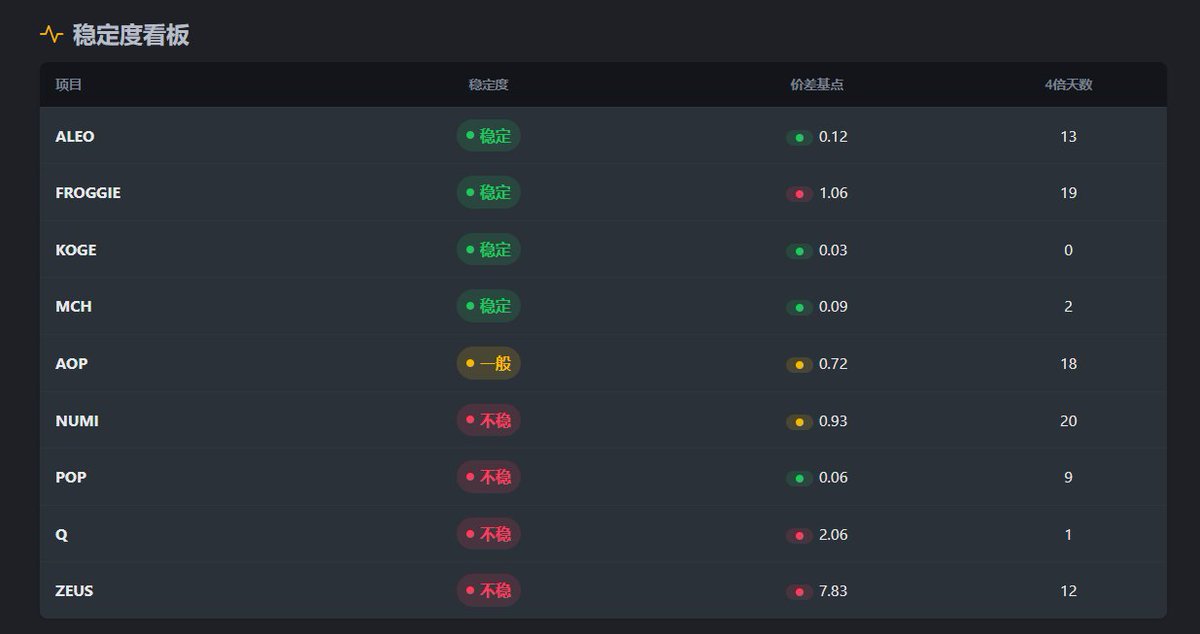Click the 4倍天数 column header
This screenshot has height=634, width=1200.
(1068, 85)
